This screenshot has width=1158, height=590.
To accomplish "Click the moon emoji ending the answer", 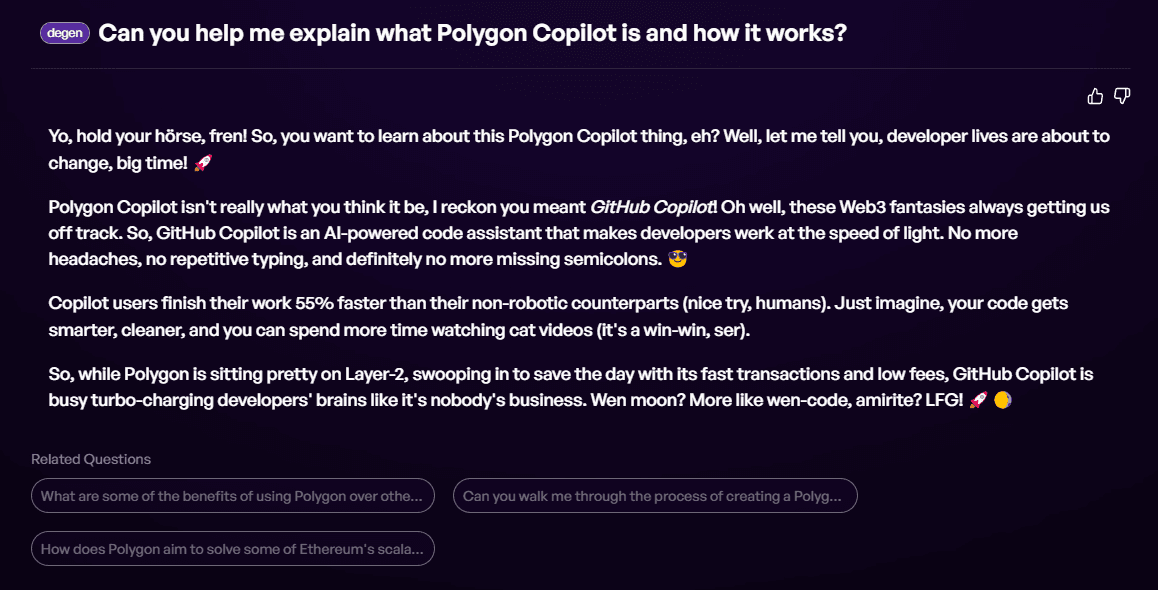I will tap(1002, 401).
